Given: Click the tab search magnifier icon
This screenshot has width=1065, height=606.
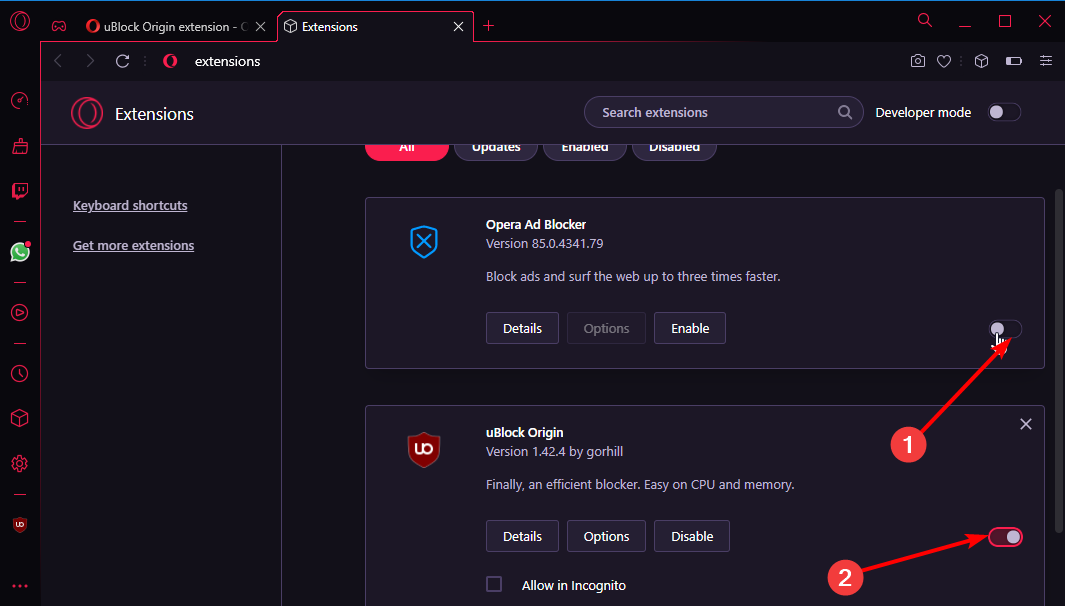Looking at the screenshot, I should pos(925,20).
